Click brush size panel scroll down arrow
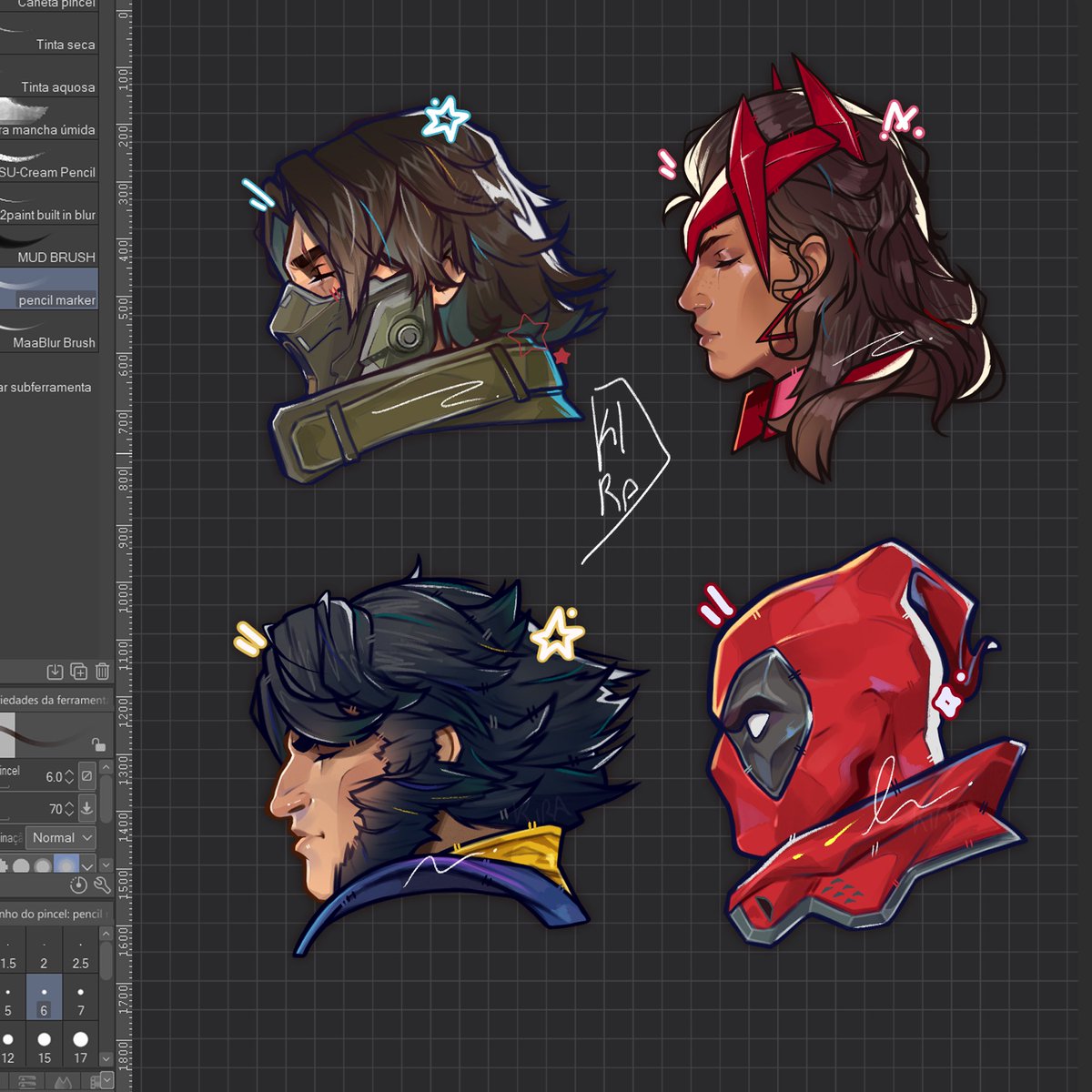The image size is (1092, 1092). point(106,1059)
